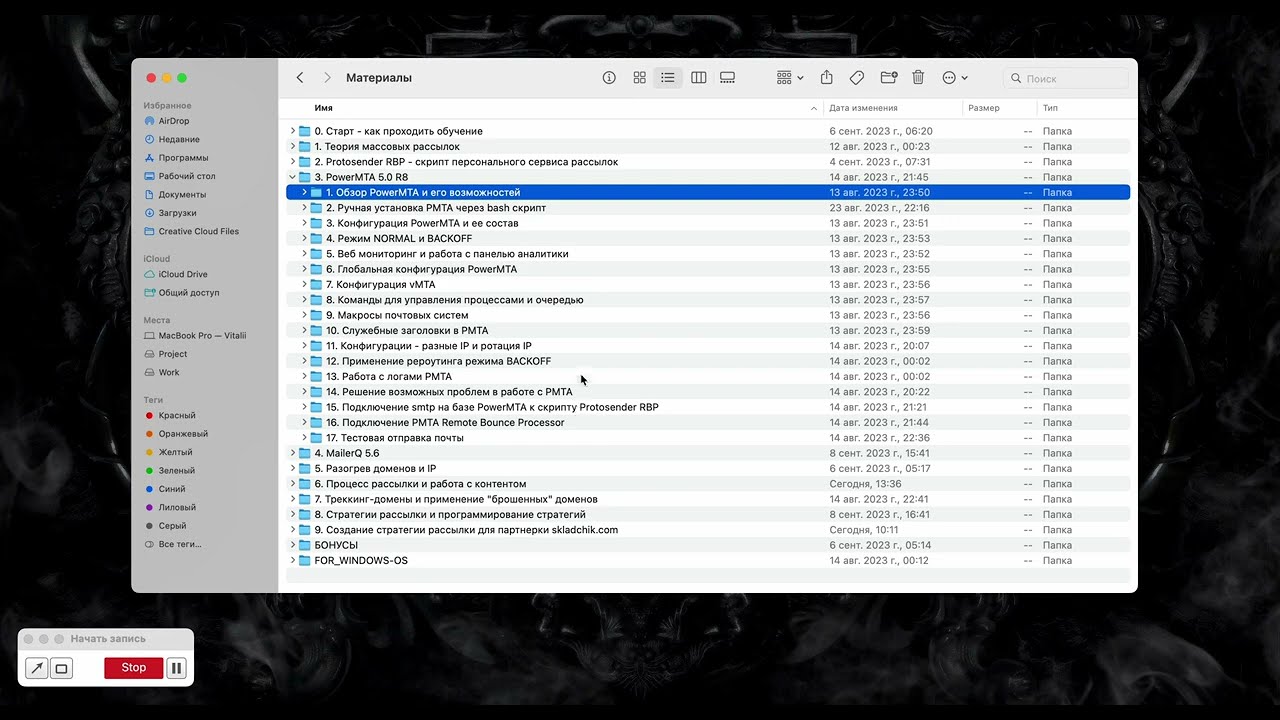Viewport: 1280px width, 720px height.
Task: Open the group-by options dropdown
Action: [x=790, y=78]
